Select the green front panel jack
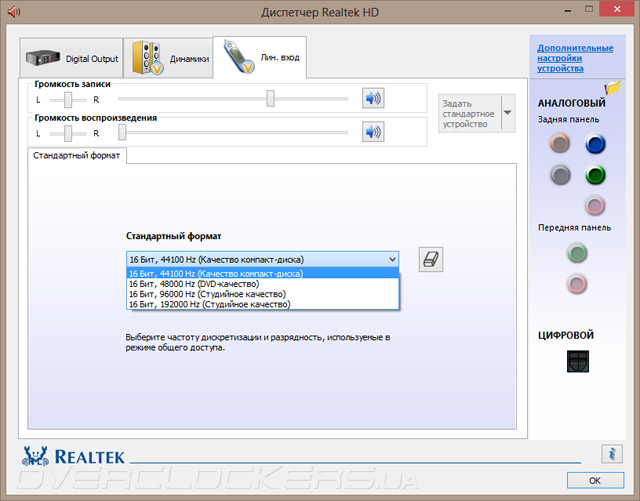The height and width of the screenshot is (501, 640). (x=577, y=253)
